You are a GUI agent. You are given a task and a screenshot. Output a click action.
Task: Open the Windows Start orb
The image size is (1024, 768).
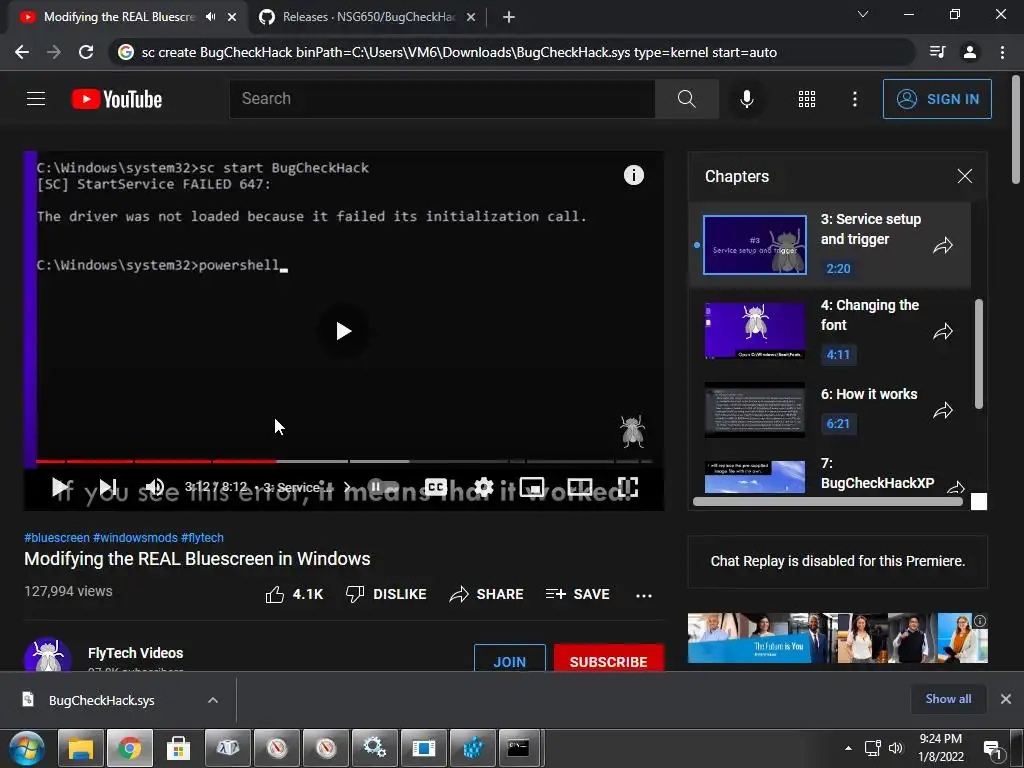(26, 748)
